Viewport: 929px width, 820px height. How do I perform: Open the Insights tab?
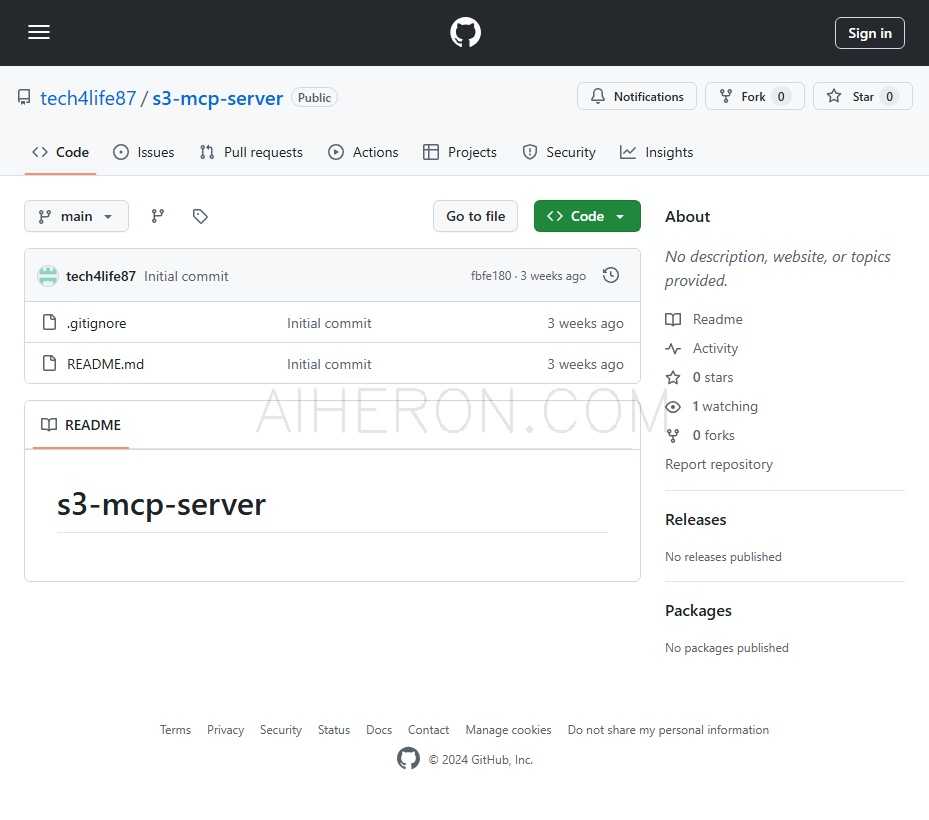coord(657,152)
